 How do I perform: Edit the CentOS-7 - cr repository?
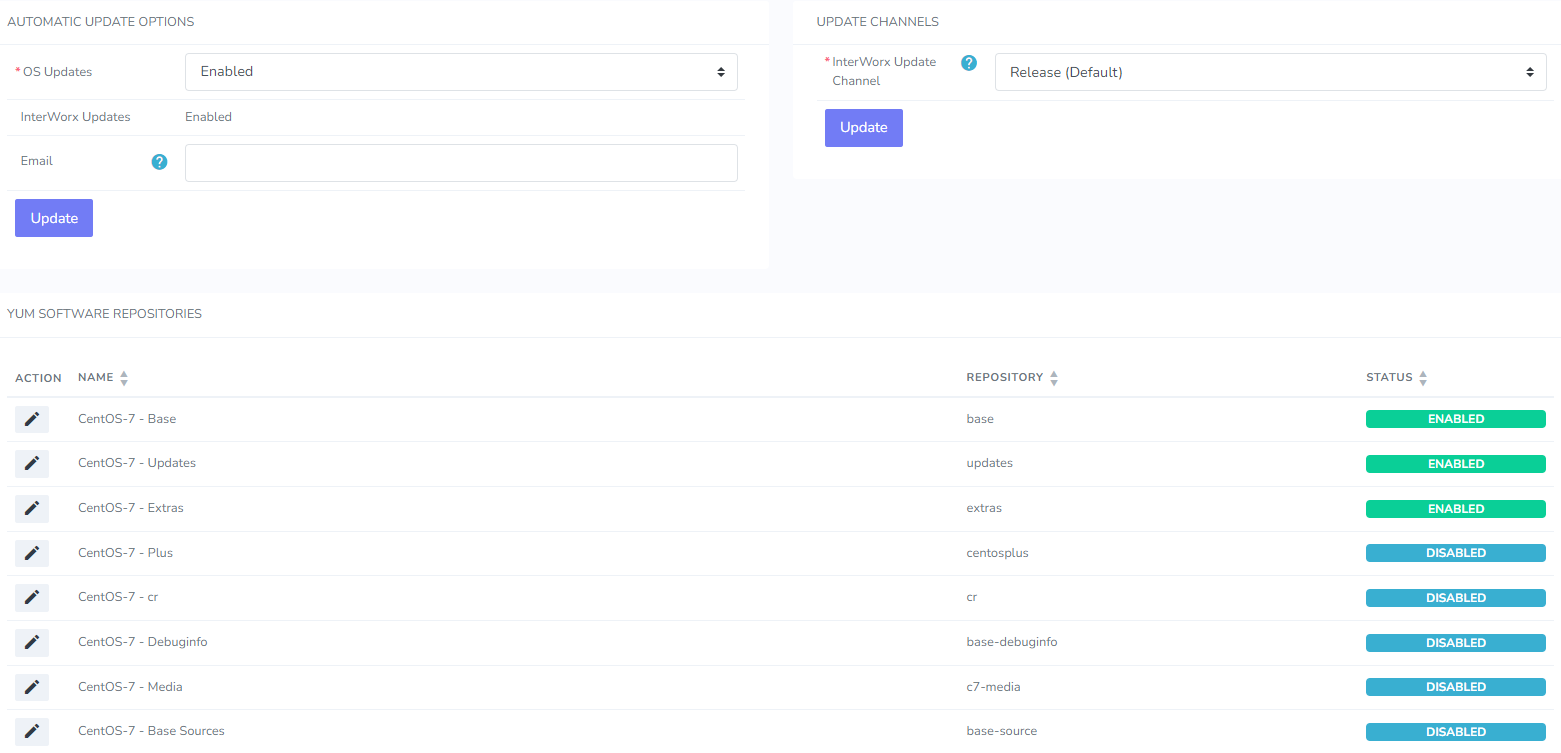(x=31, y=597)
